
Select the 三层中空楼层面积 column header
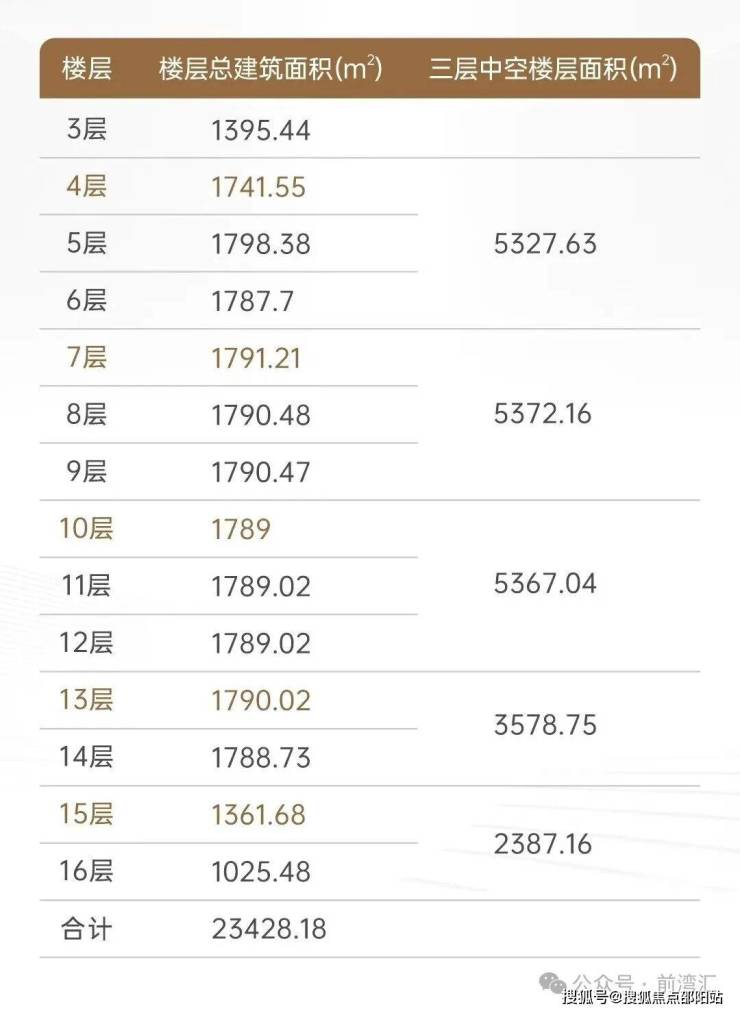point(553,69)
